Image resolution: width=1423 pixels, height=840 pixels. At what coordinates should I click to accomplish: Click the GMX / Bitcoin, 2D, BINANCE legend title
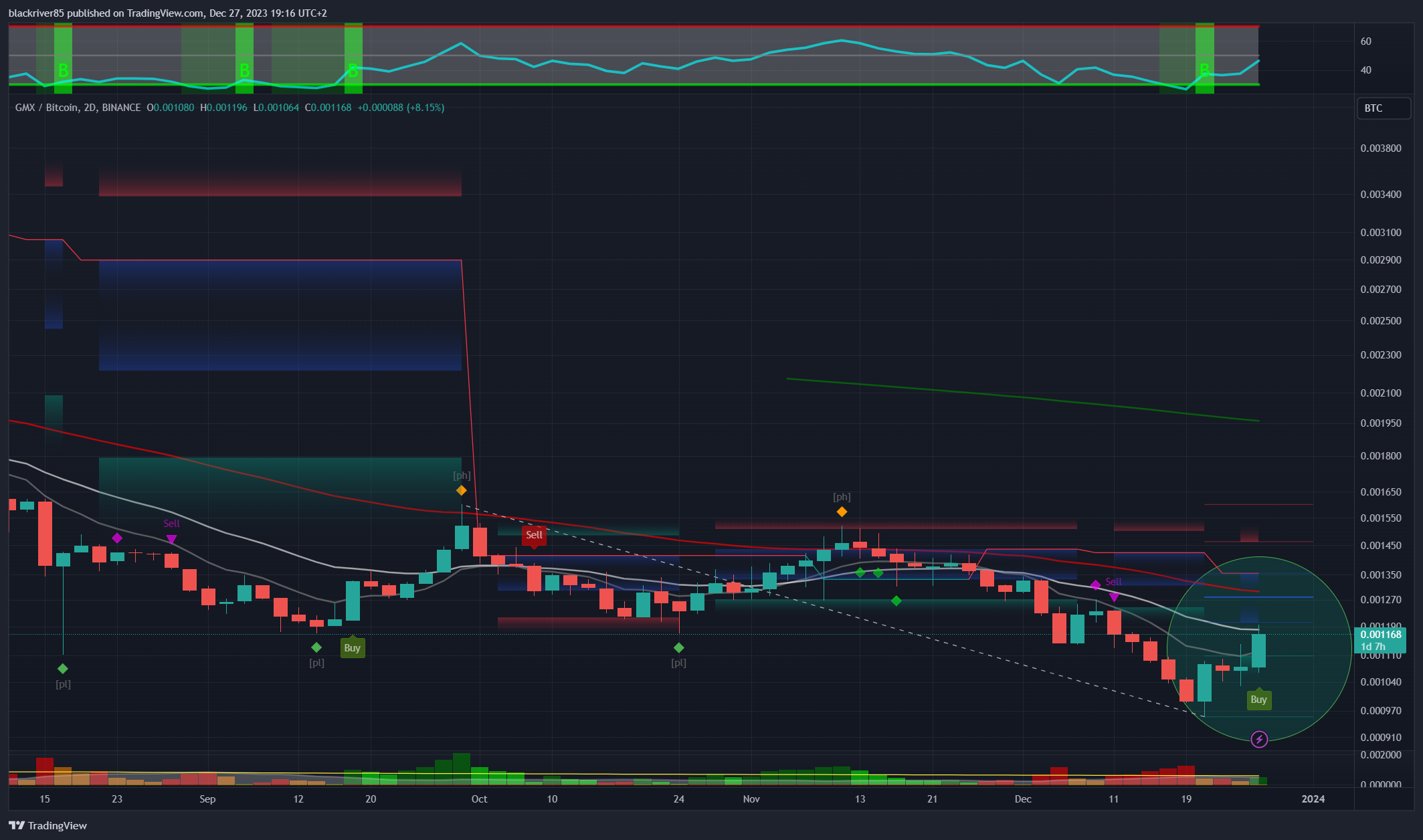[x=78, y=108]
